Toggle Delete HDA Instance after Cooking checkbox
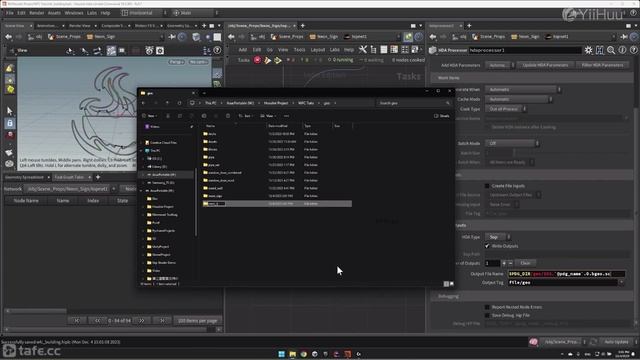 (487, 127)
